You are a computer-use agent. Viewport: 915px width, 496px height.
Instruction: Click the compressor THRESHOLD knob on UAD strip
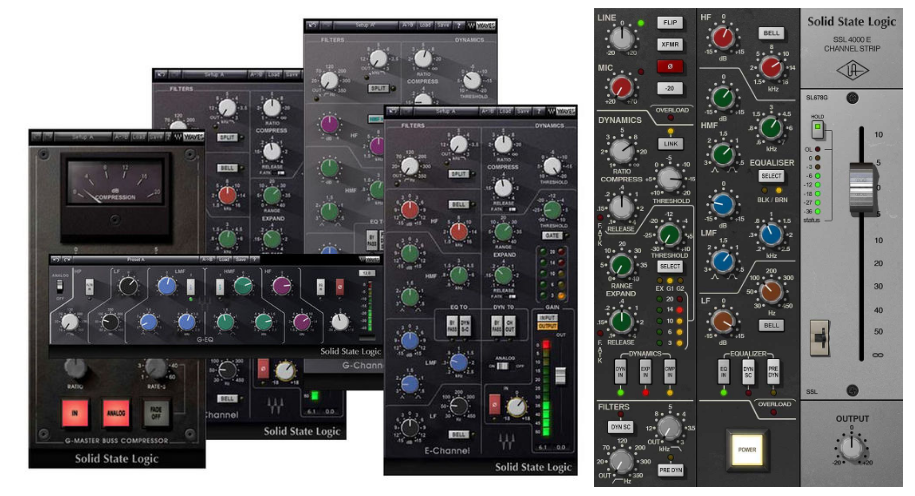coord(669,177)
